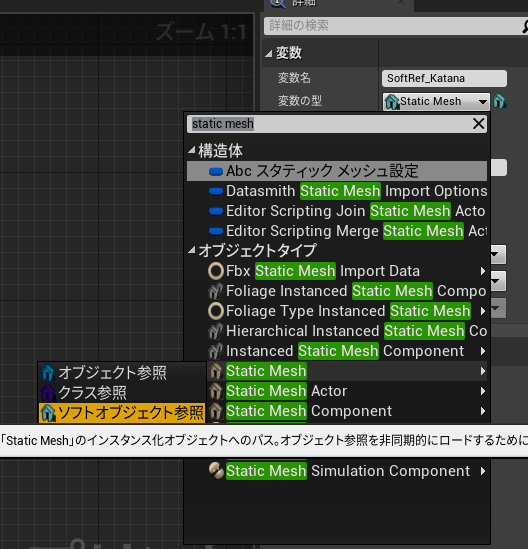Select Datasmith Static Mesh Import Options
Screen dimensions: 528x549
[x=337, y=191]
